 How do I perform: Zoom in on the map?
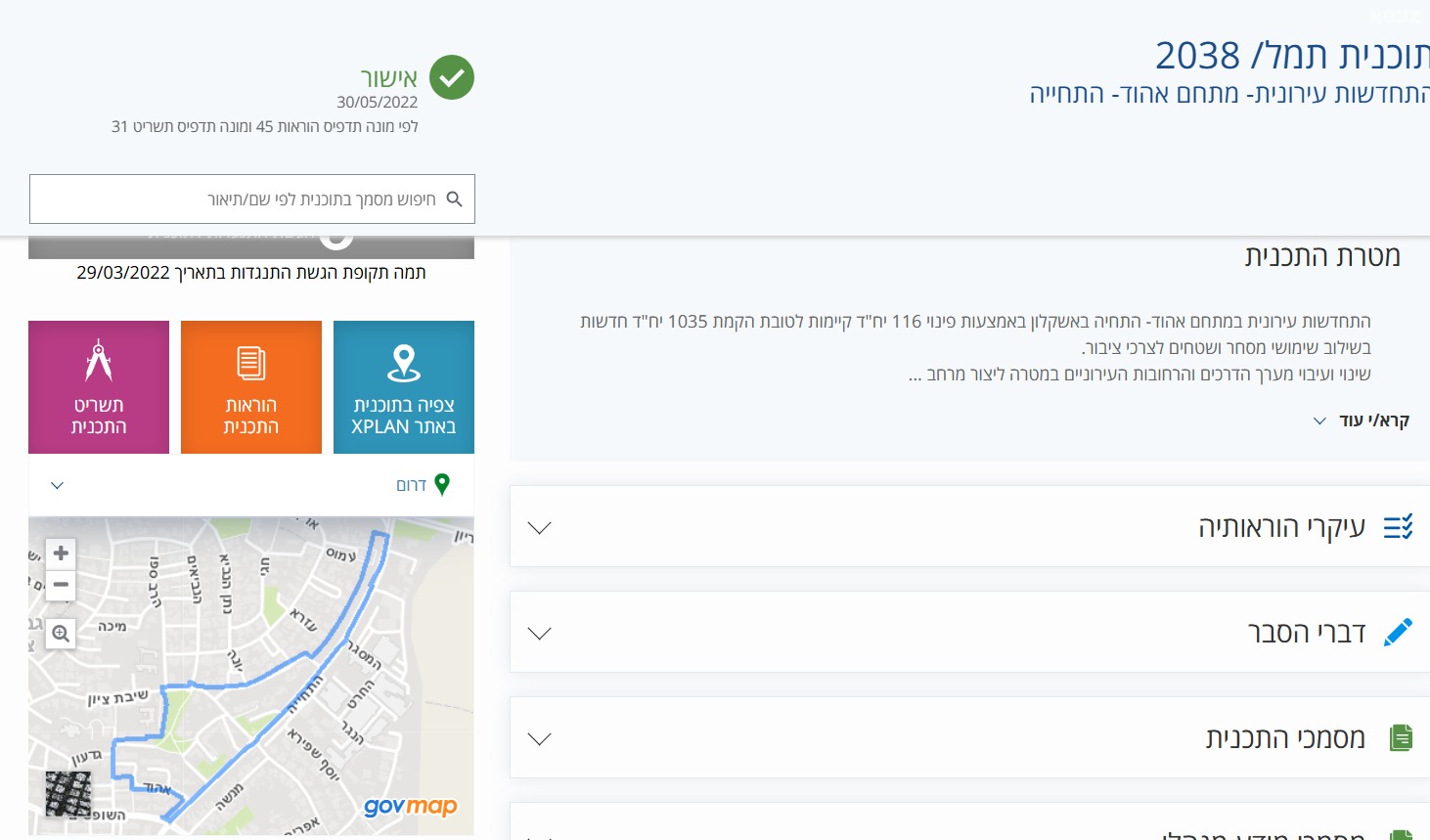(x=61, y=553)
